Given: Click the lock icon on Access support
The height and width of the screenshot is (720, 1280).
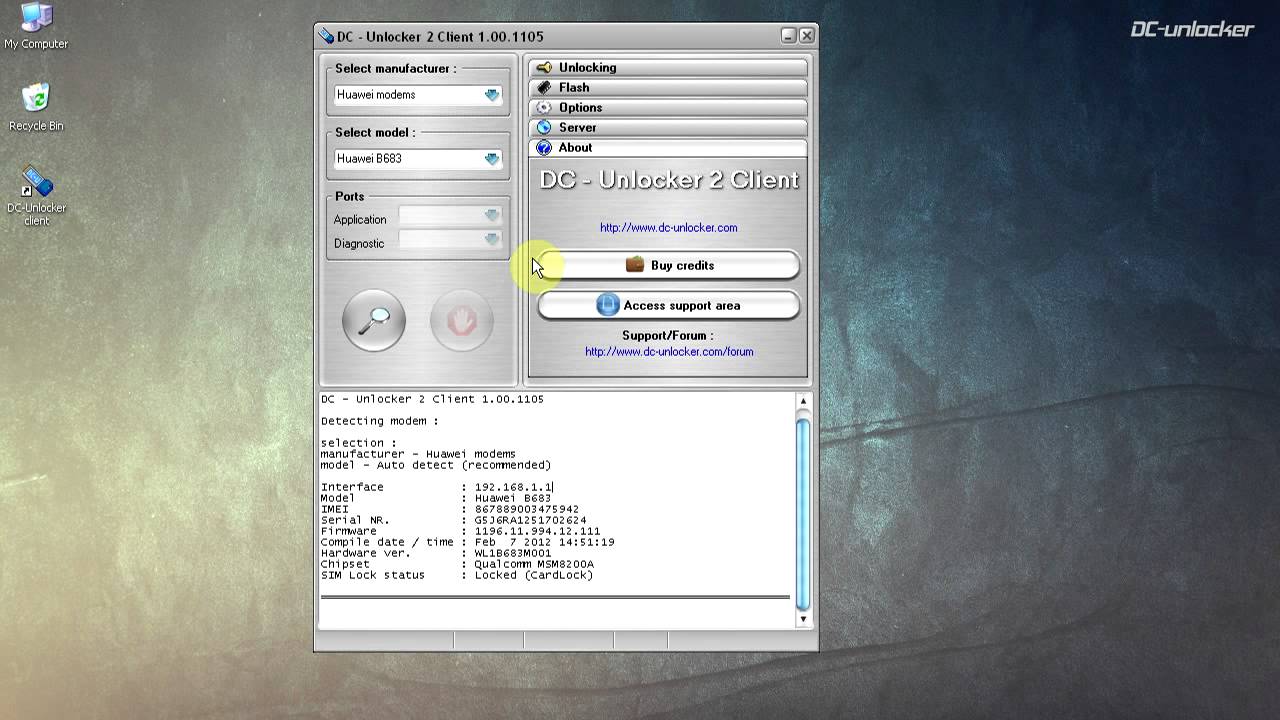Looking at the screenshot, I should 608,305.
